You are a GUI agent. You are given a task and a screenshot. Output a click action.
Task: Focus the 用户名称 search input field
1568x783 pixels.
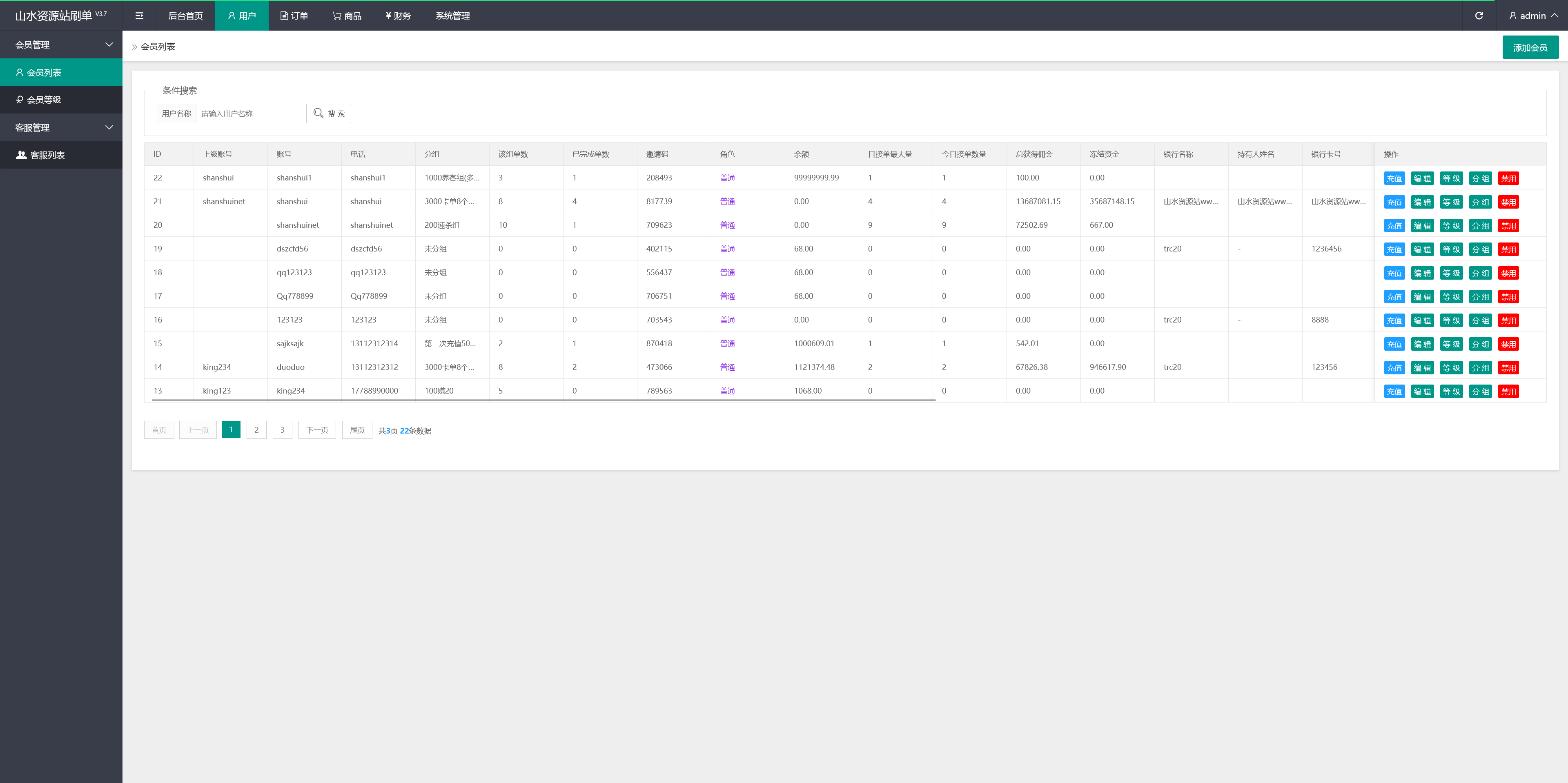(247, 114)
